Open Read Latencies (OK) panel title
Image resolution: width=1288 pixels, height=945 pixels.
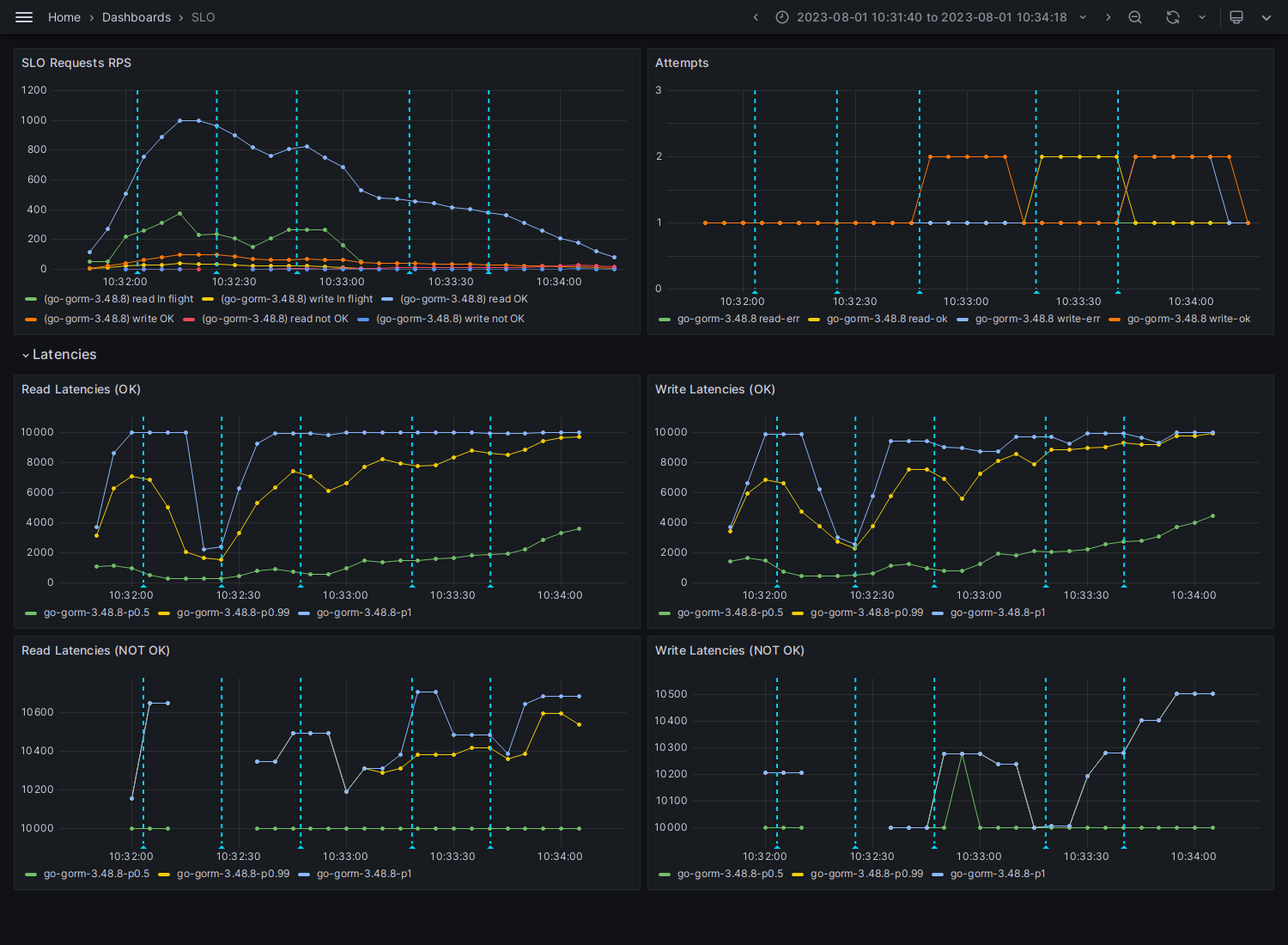81,389
